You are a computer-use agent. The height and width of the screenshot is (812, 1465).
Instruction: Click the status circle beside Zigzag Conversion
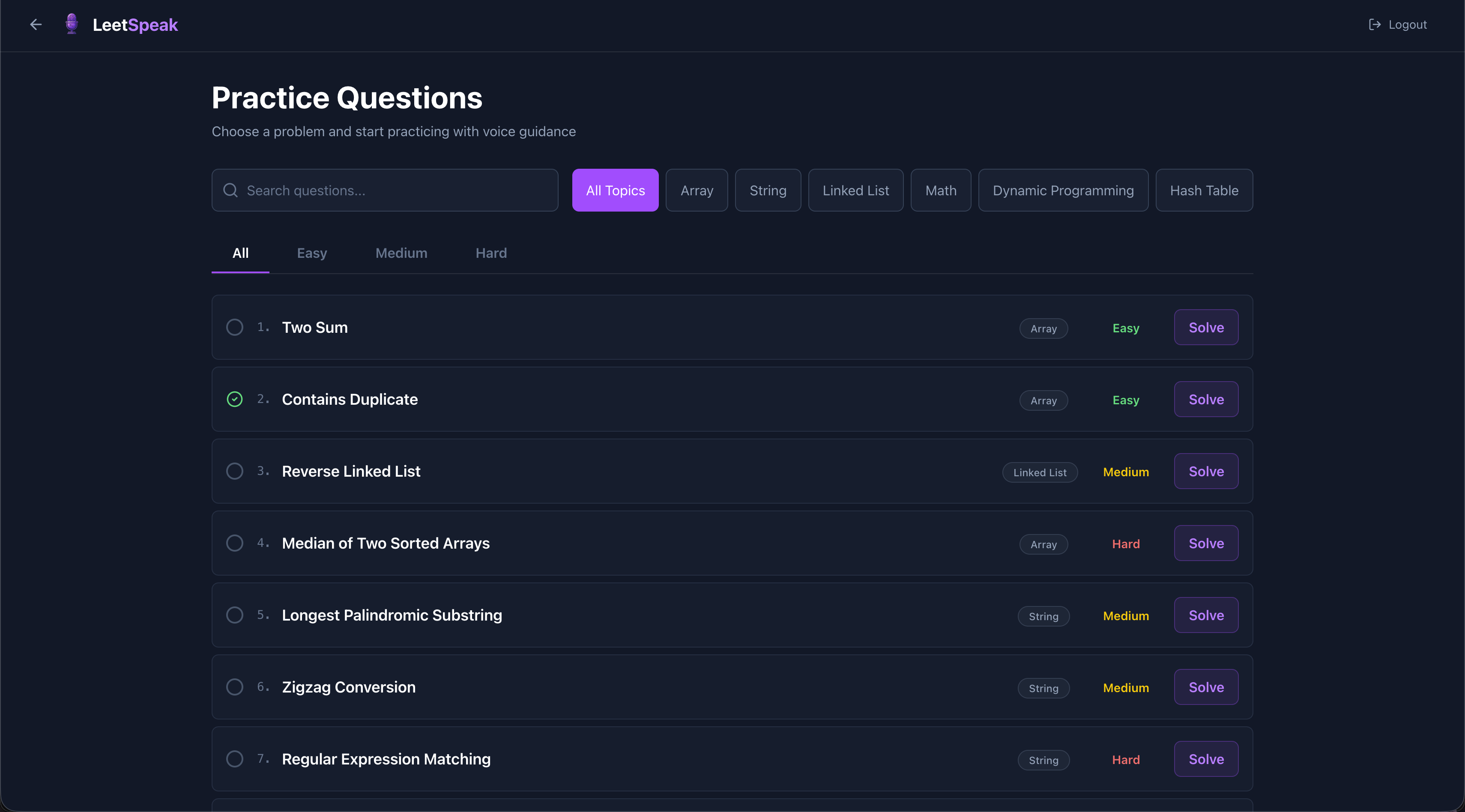(x=234, y=687)
